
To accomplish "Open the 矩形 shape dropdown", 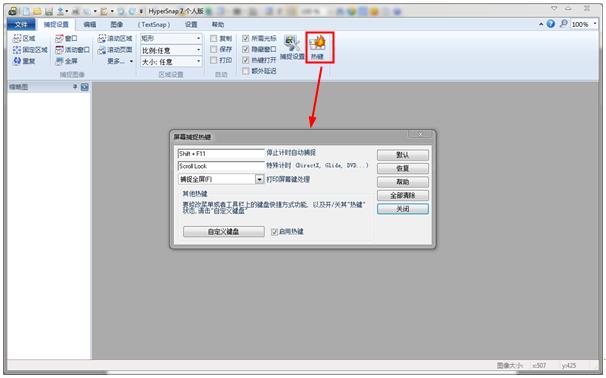I will point(171,38).
